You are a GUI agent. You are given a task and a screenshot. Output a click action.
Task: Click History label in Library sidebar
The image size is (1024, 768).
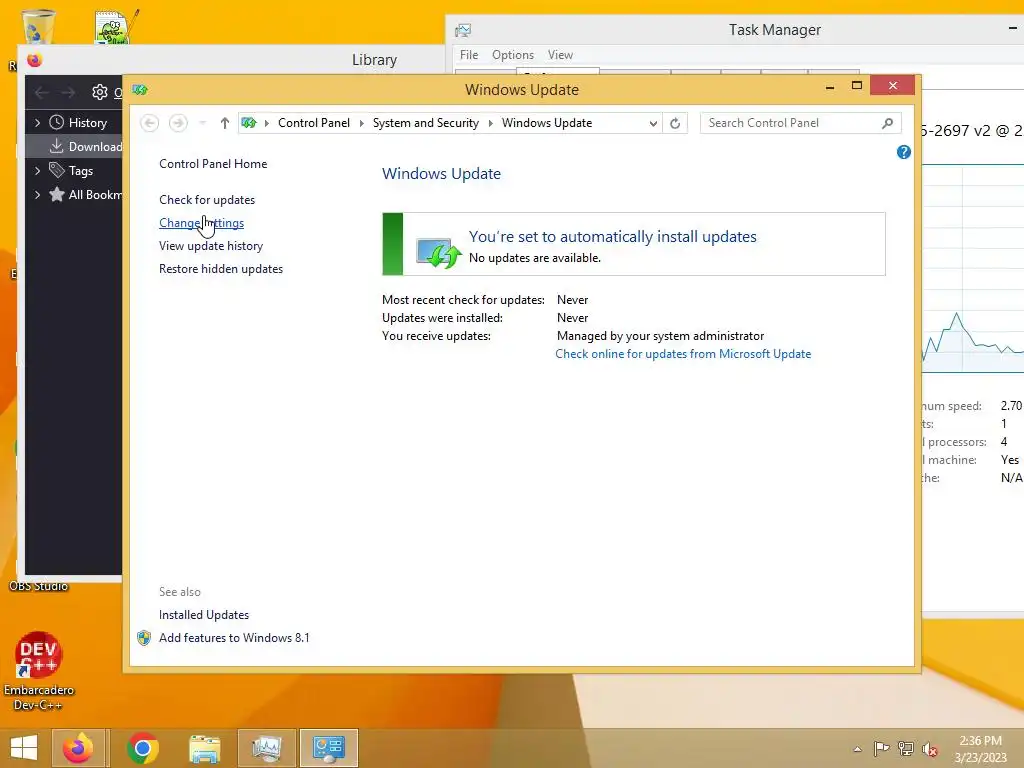(88, 123)
